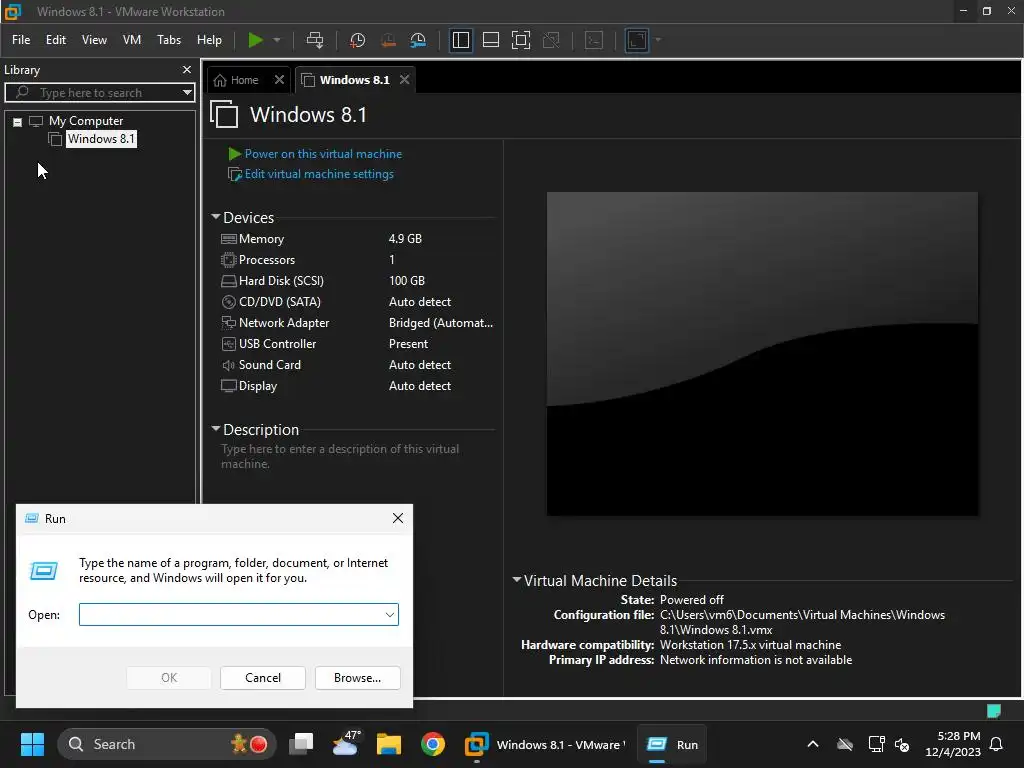Click the Sound Card device

tap(358, 364)
